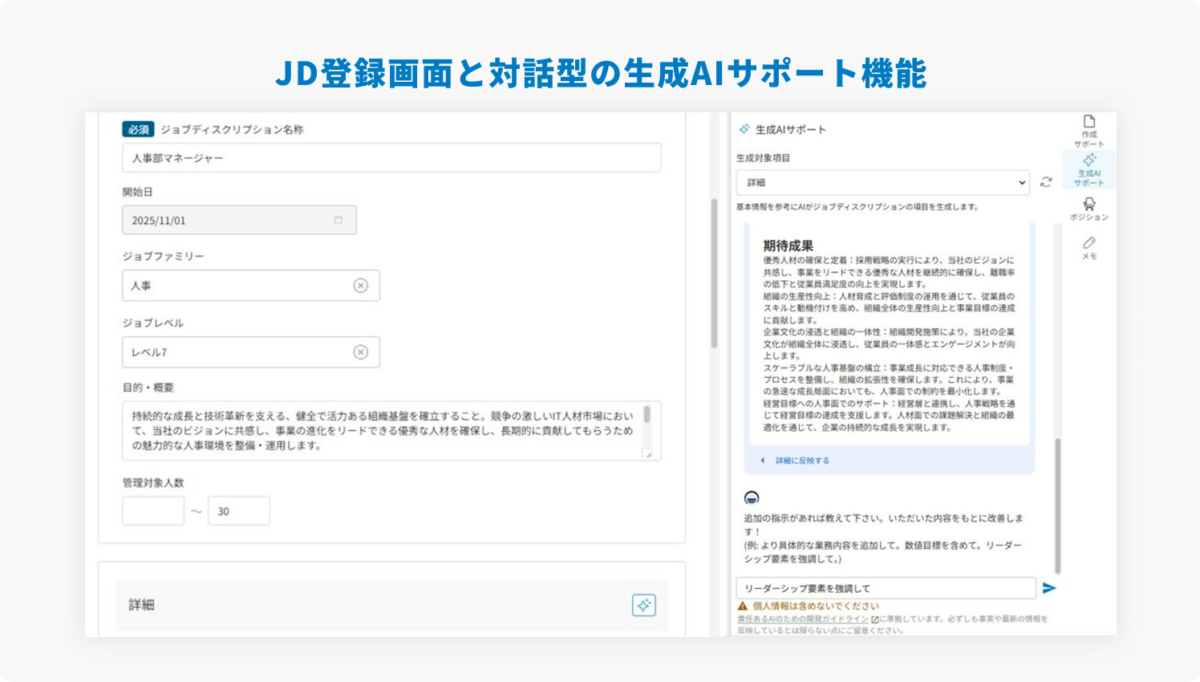Click the ジョブディスクリプション名称 text field

click(391, 158)
